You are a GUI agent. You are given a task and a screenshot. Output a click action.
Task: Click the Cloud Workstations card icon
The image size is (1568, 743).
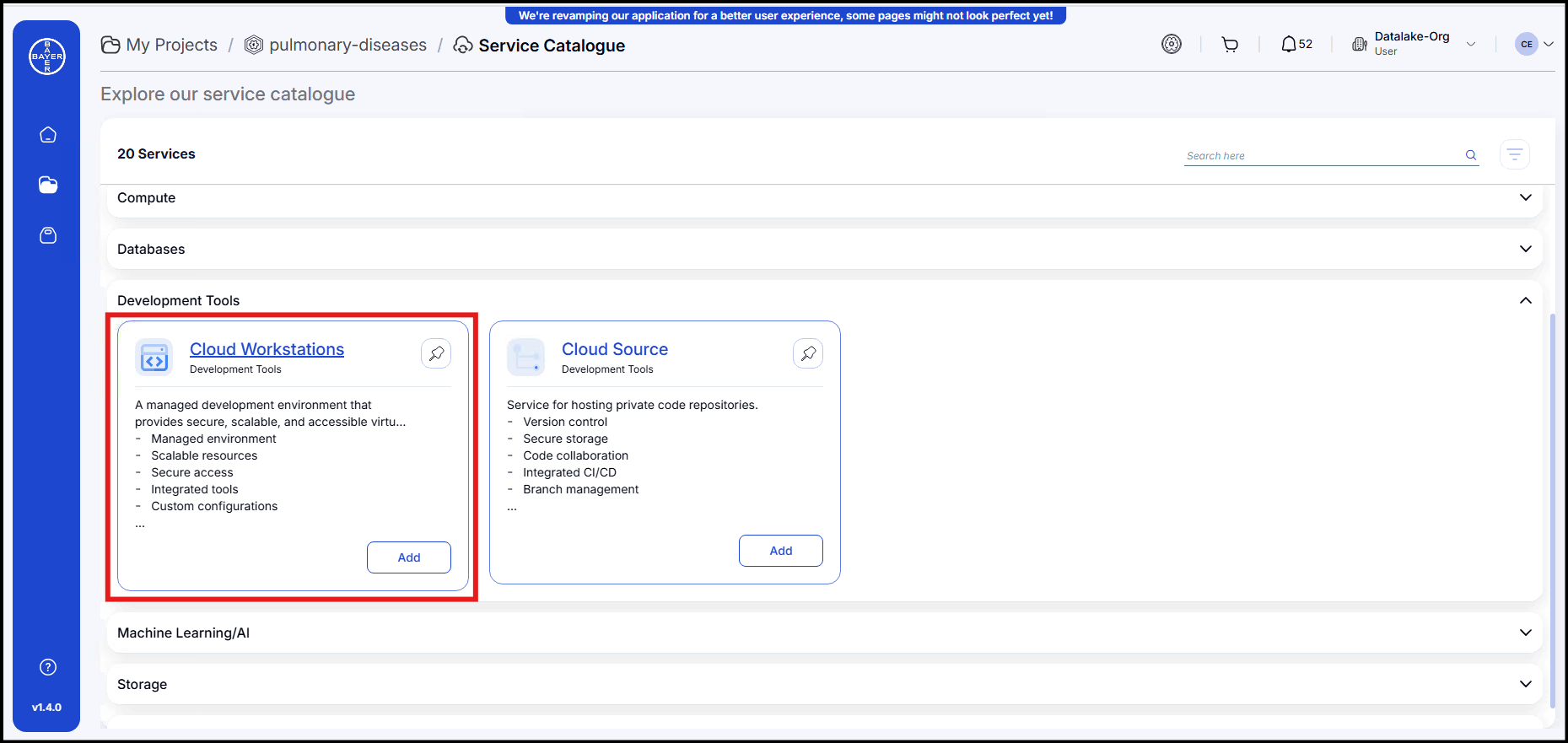[154, 358]
